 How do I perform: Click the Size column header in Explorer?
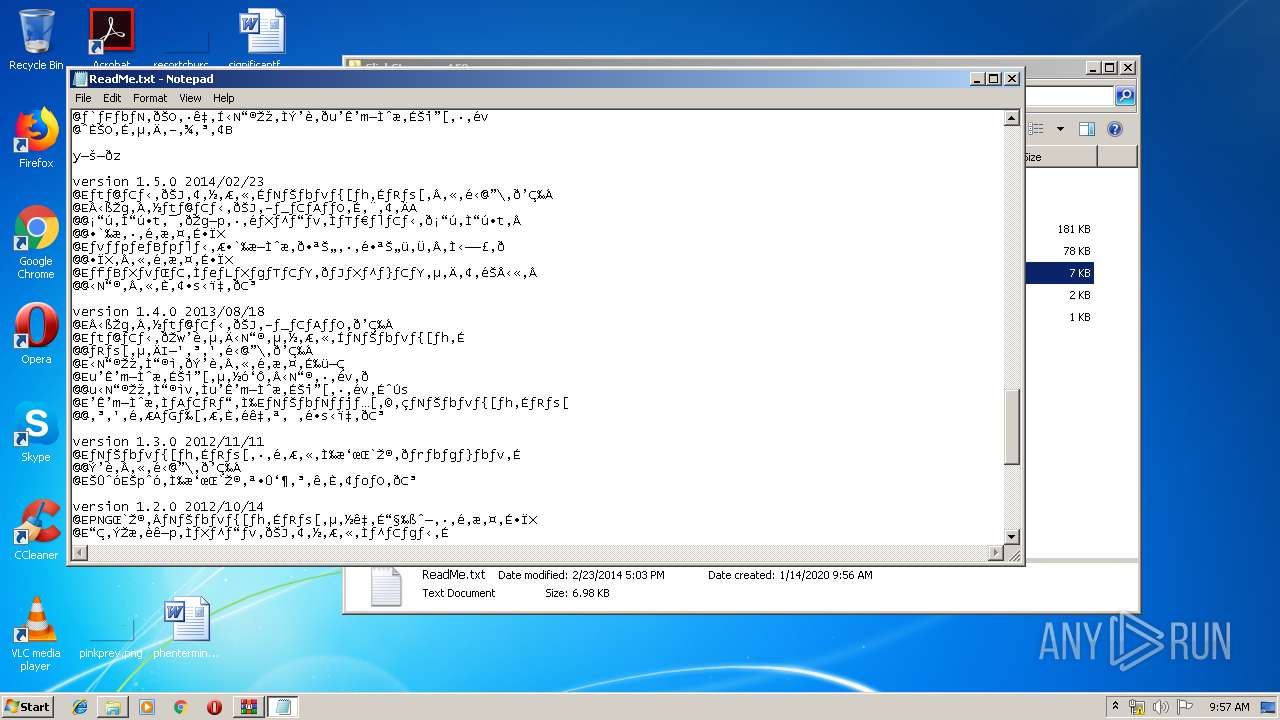coord(1060,157)
